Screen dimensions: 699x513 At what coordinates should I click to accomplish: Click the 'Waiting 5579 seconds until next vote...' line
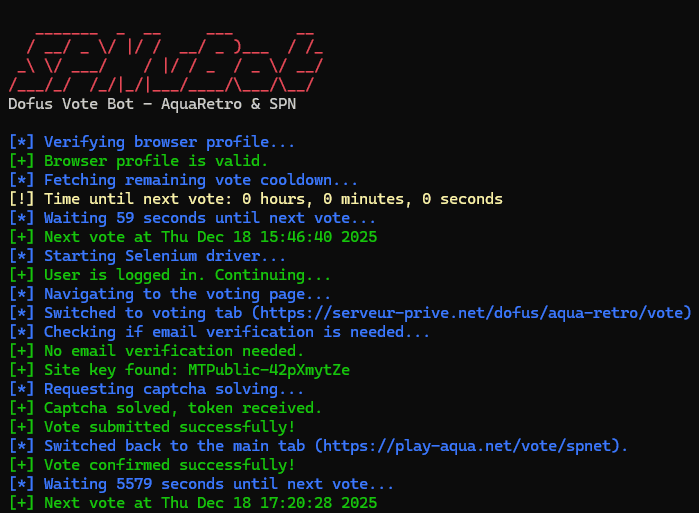click(x=201, y=484)
